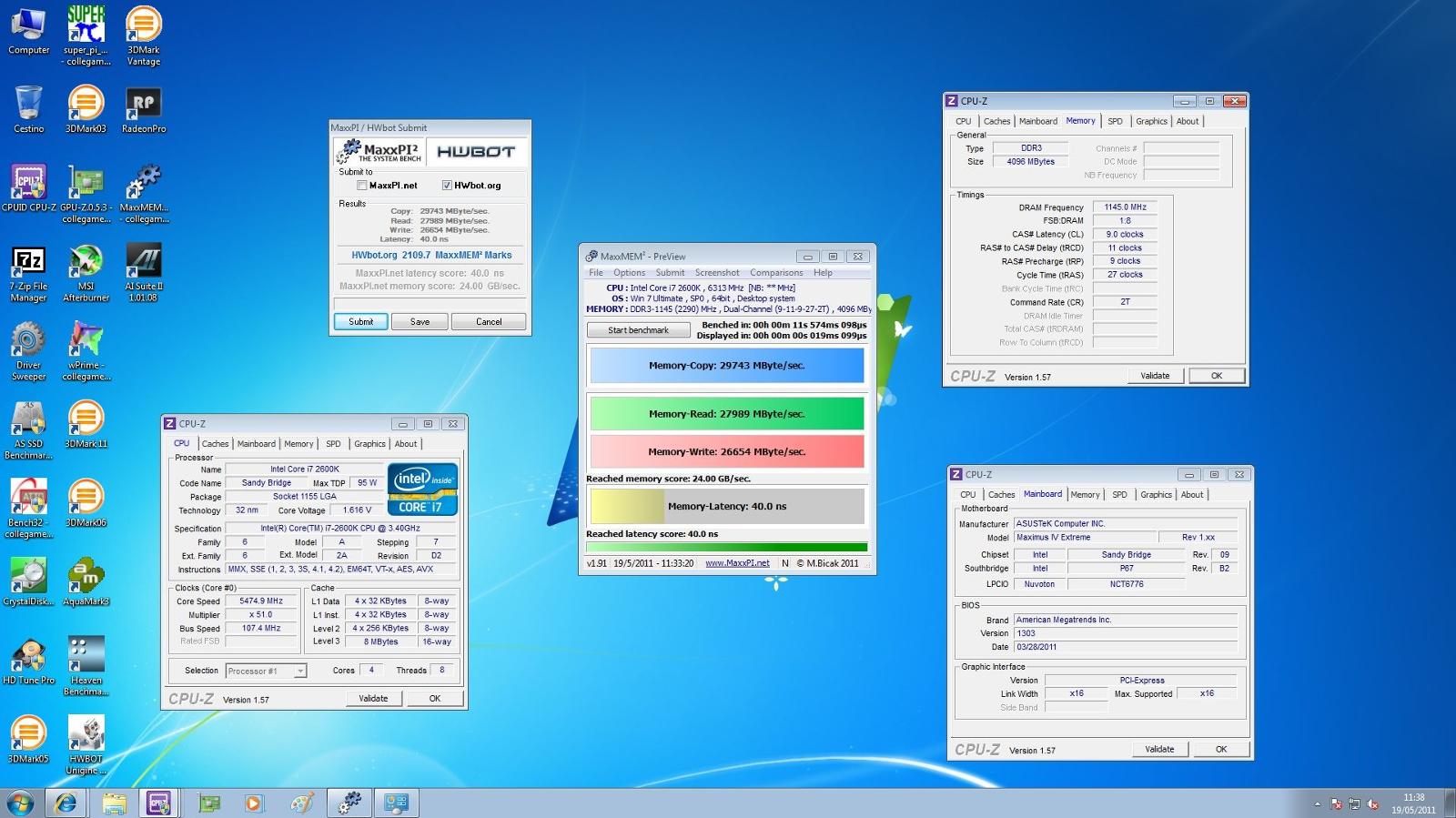
Task: Open the MaxxMEM desktop shortcut
Action: (x=144, y=194)
